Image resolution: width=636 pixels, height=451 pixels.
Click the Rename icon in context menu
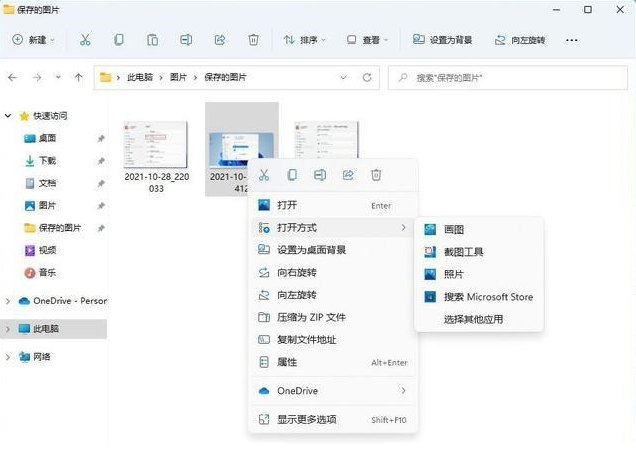(x=320, y=175)
